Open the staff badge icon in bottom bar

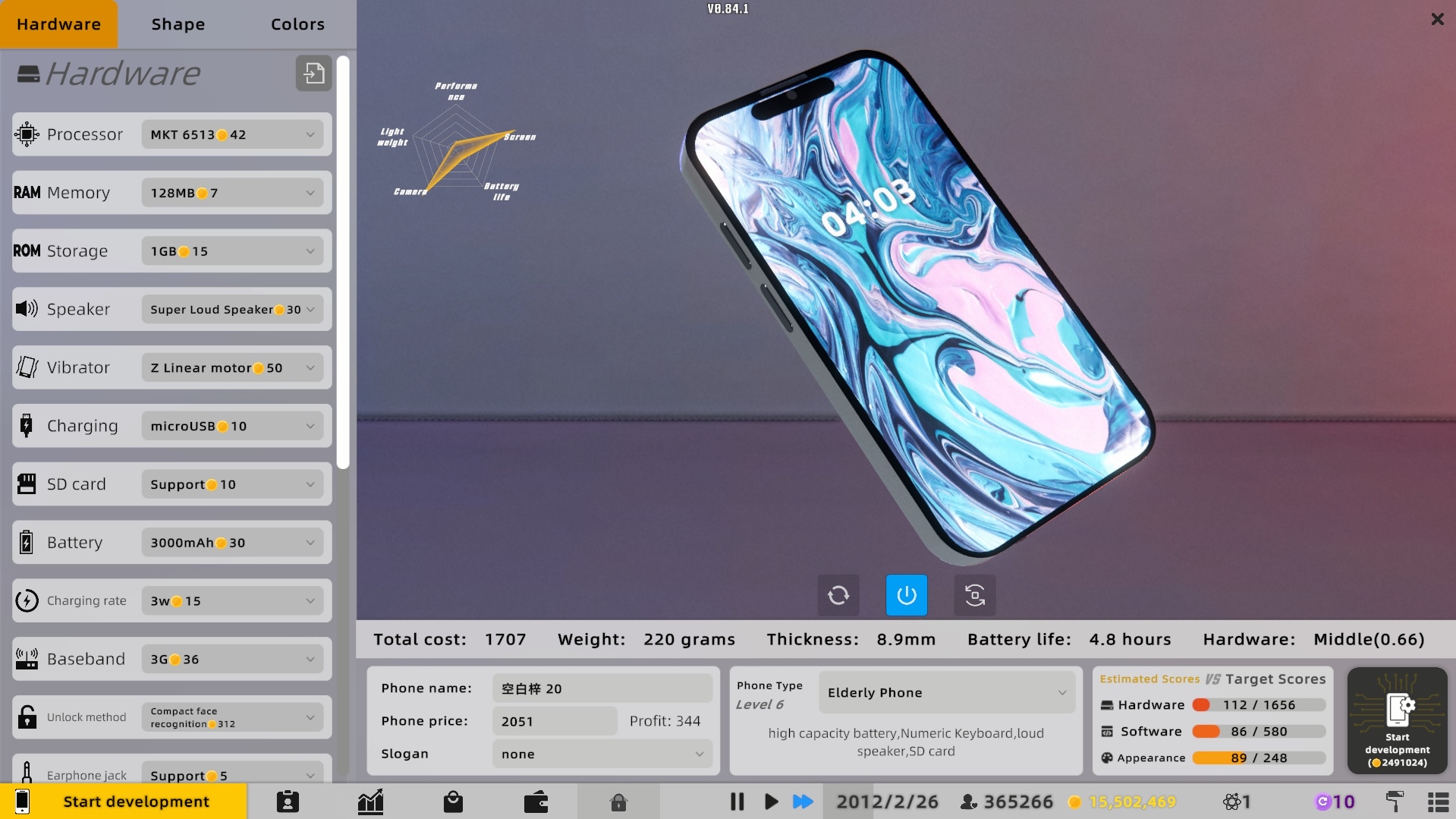tap(288, 802)
